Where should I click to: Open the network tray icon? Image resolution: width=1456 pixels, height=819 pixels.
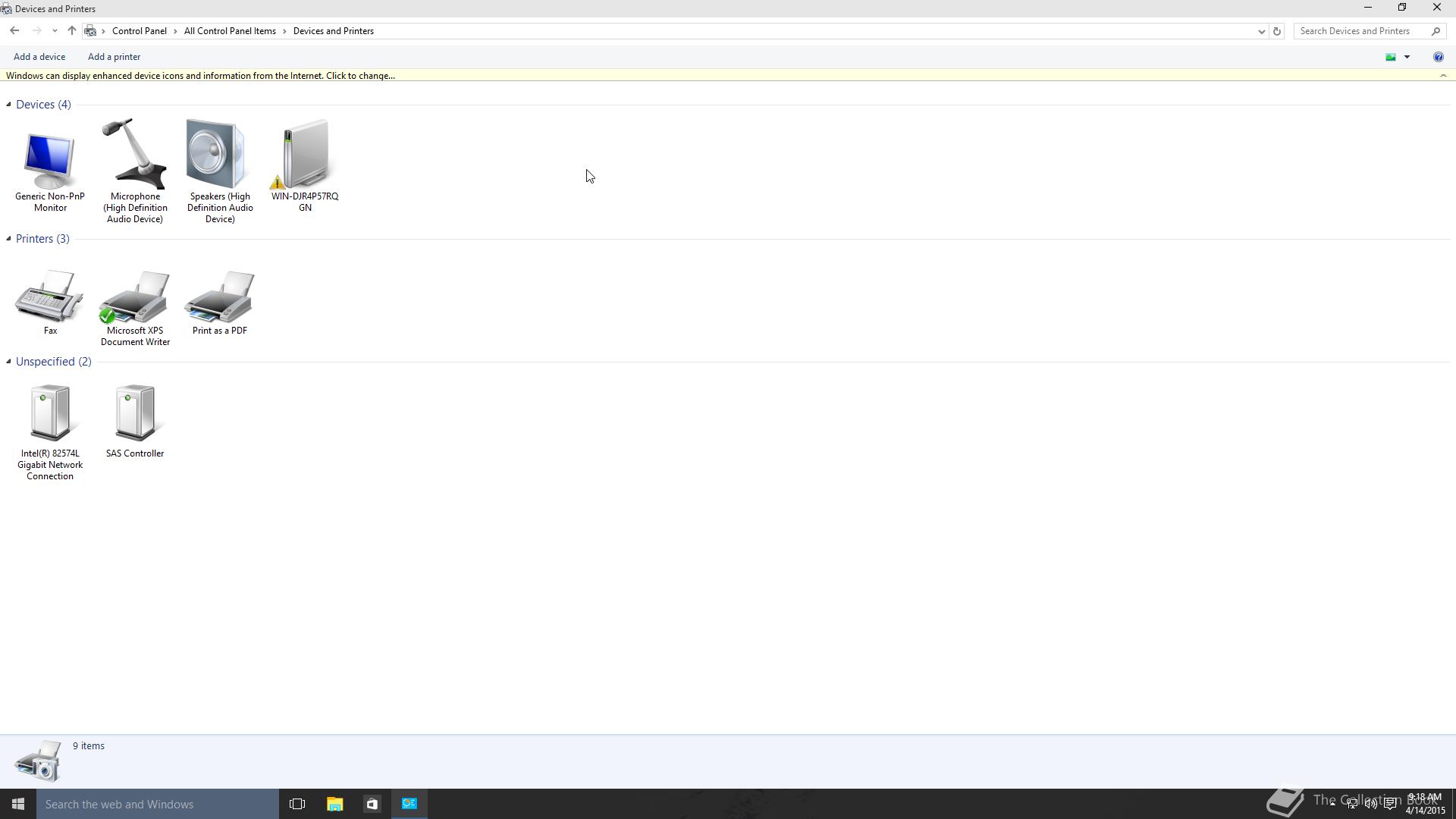click(1352, 804)
